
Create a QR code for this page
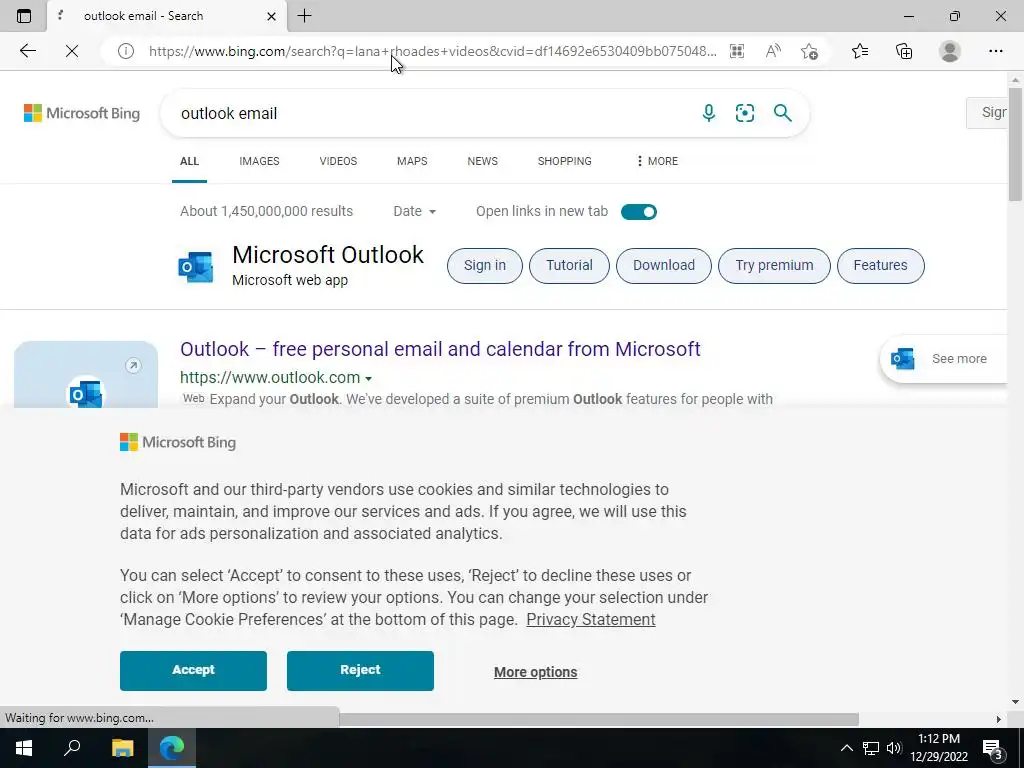pos(737,51)
